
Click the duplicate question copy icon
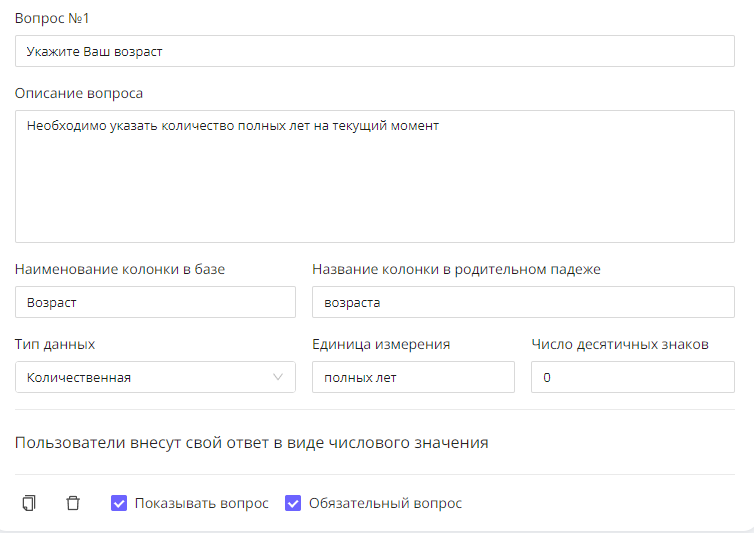pos(29,503)
